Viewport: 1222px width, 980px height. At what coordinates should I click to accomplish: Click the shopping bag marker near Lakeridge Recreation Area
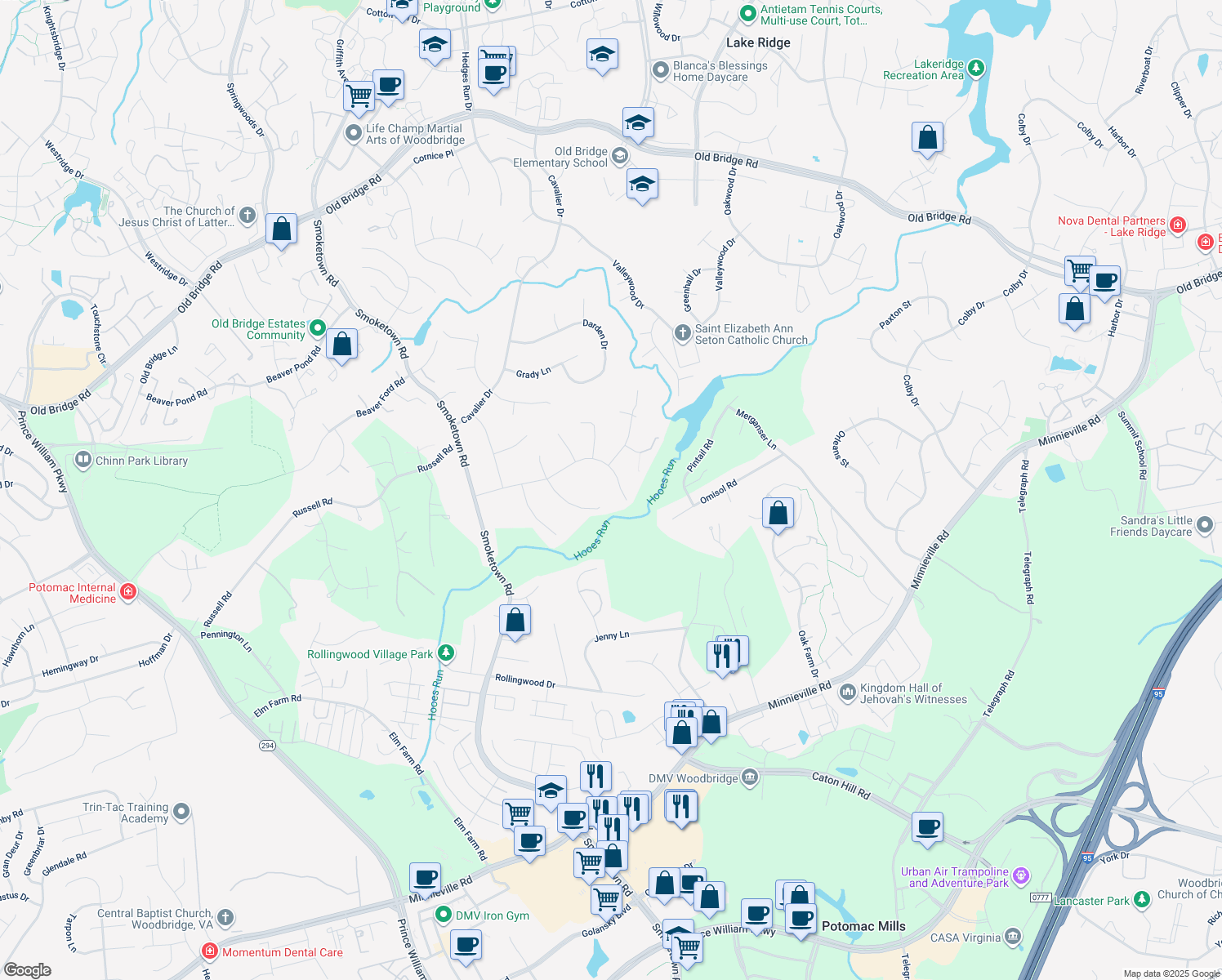928,139
